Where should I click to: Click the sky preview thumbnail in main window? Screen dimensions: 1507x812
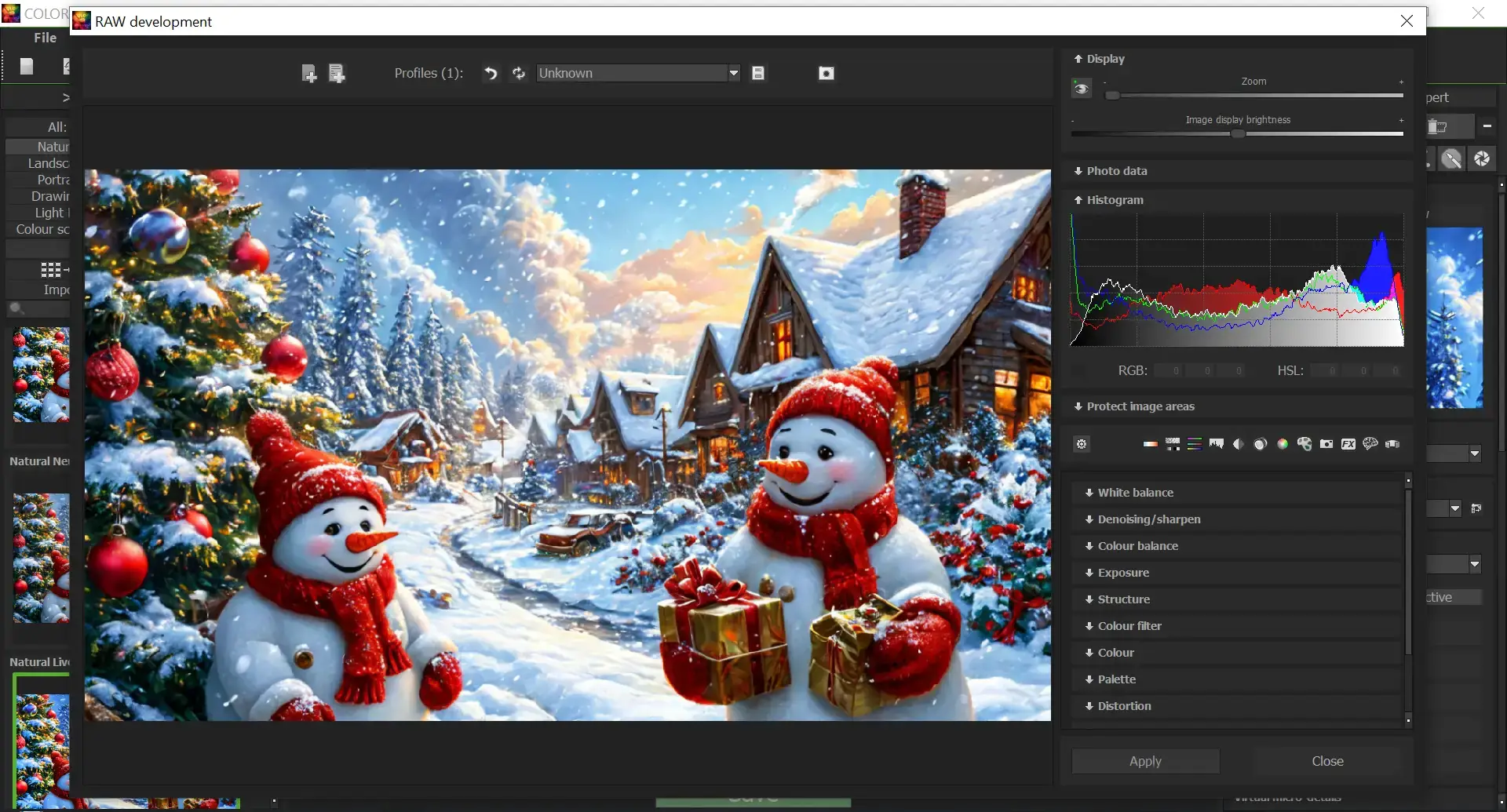pos(1454,318)
